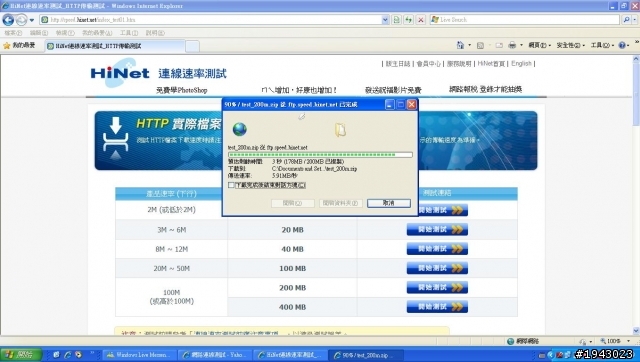Click the browser Forward arrow button
The width and height of the screenshot is (640, 362).
(x=21, y=20)
